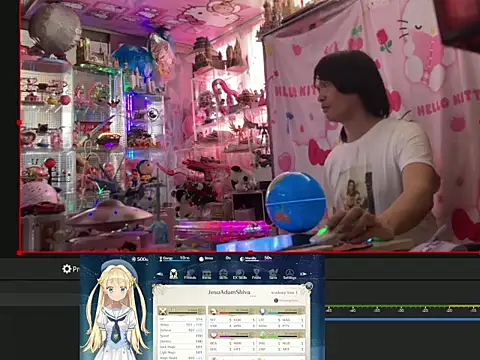Open the Skills tab in game menu
480x360 pixels.
pyautogui.click(x=223, y=274)
